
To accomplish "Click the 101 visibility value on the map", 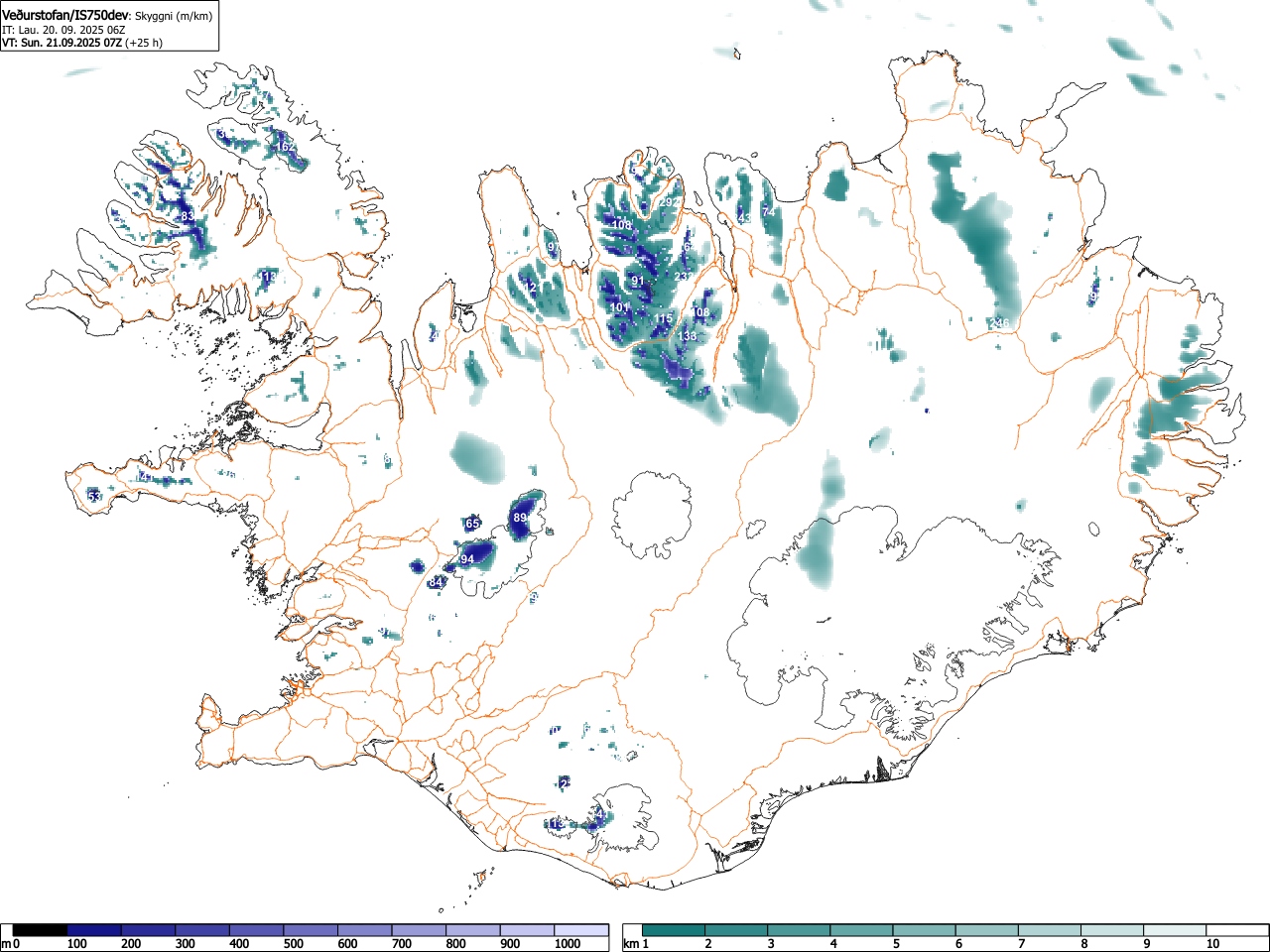I will tap(620, 307).
